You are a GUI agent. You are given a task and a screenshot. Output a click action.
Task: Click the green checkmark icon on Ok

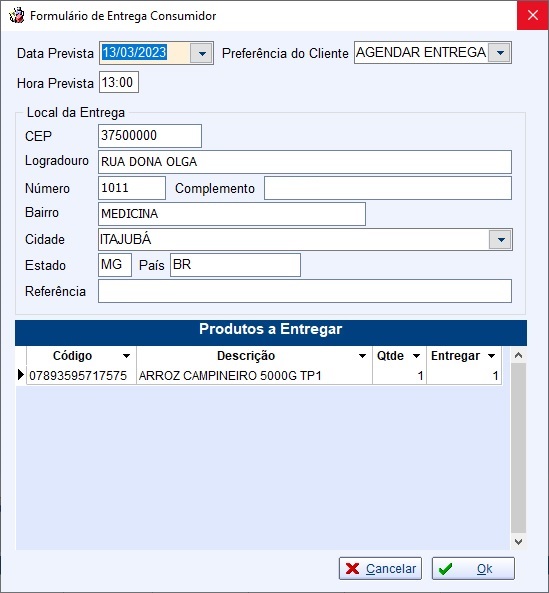pyautogui.click(x=445, y=568)
